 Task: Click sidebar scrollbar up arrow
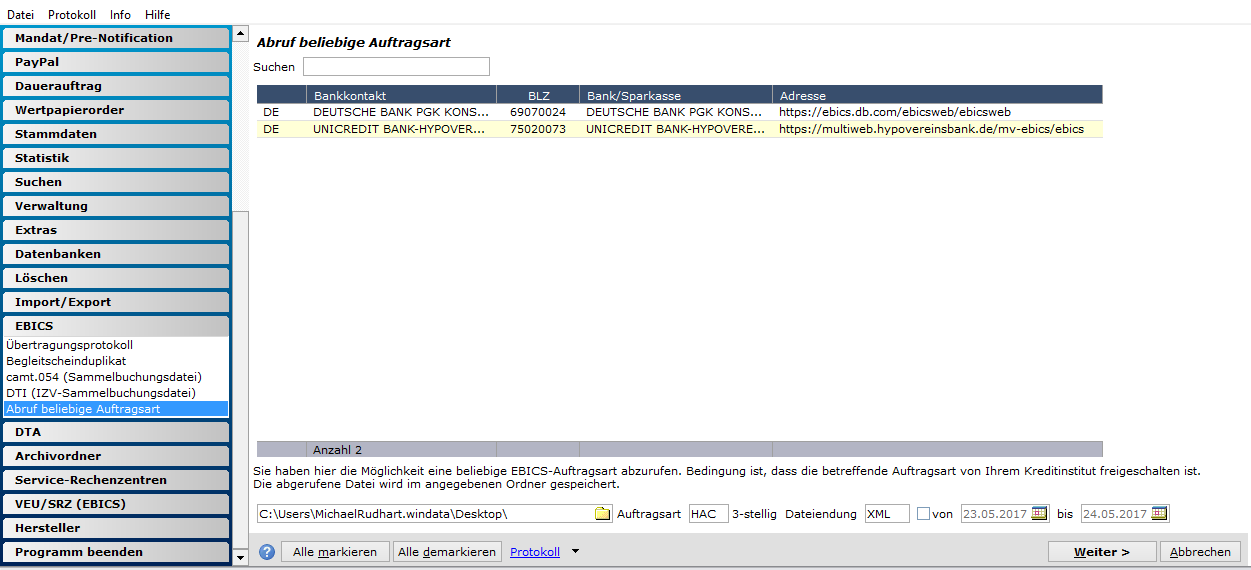[x=240, y=34]
